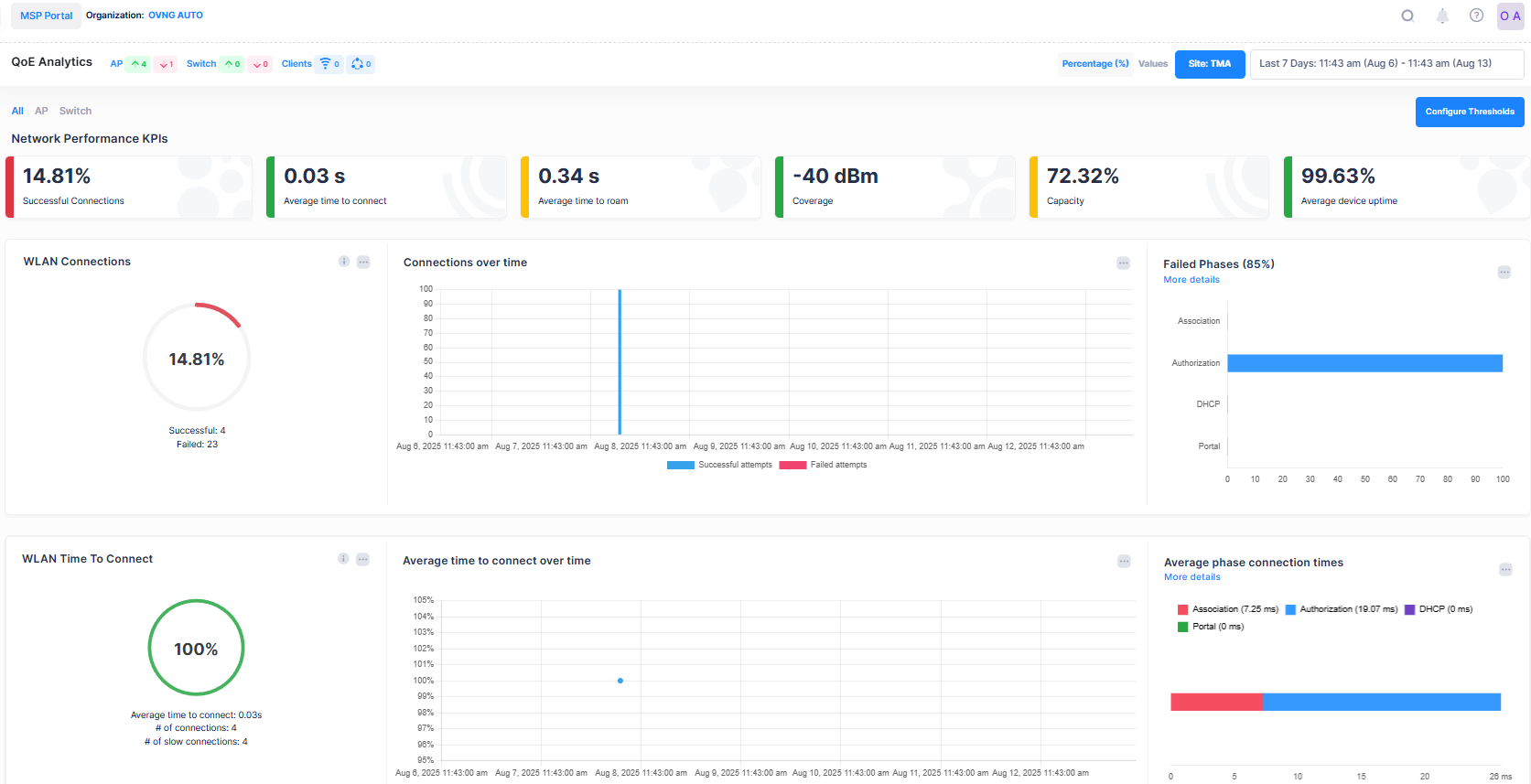Switch display mode to Values
Image resolution: width=1531 pixels, height=784 pixels.
pos(1152,64)
